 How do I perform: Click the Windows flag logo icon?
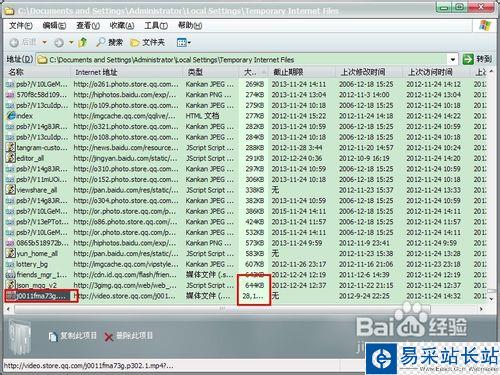click(485, 25)
